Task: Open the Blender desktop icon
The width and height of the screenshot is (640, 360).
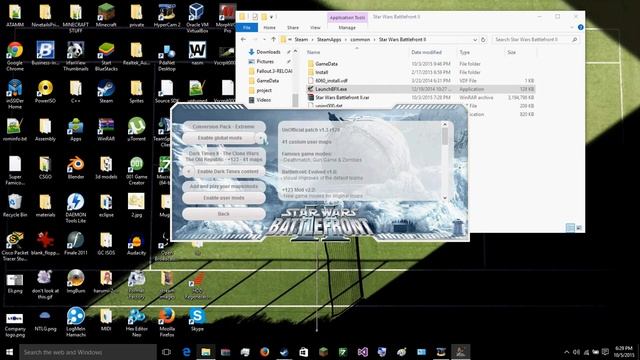Action: (76, 168)
